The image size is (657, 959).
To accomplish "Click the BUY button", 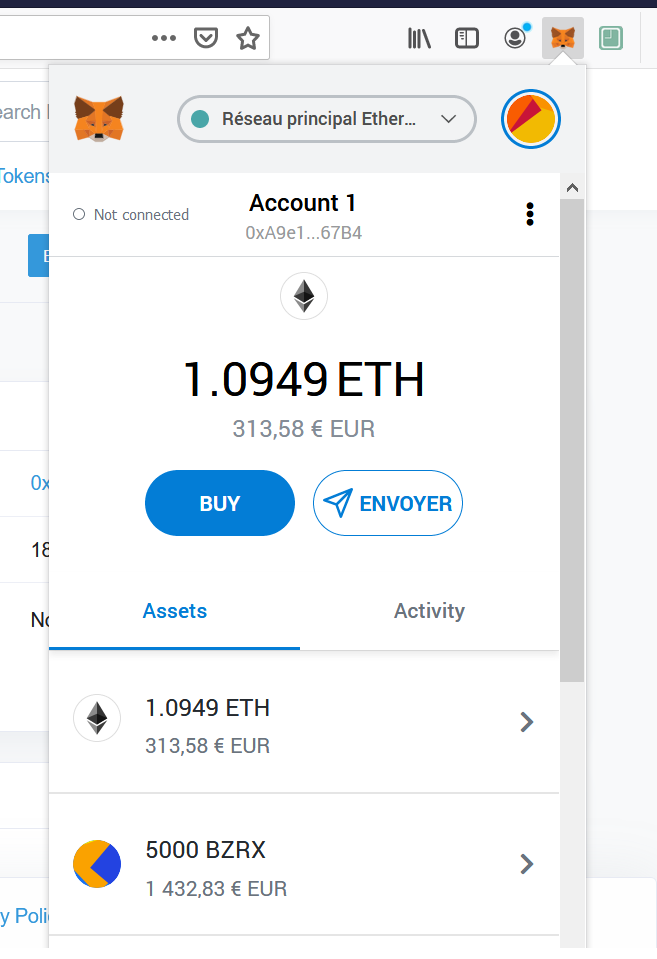I will pos(220,503).
